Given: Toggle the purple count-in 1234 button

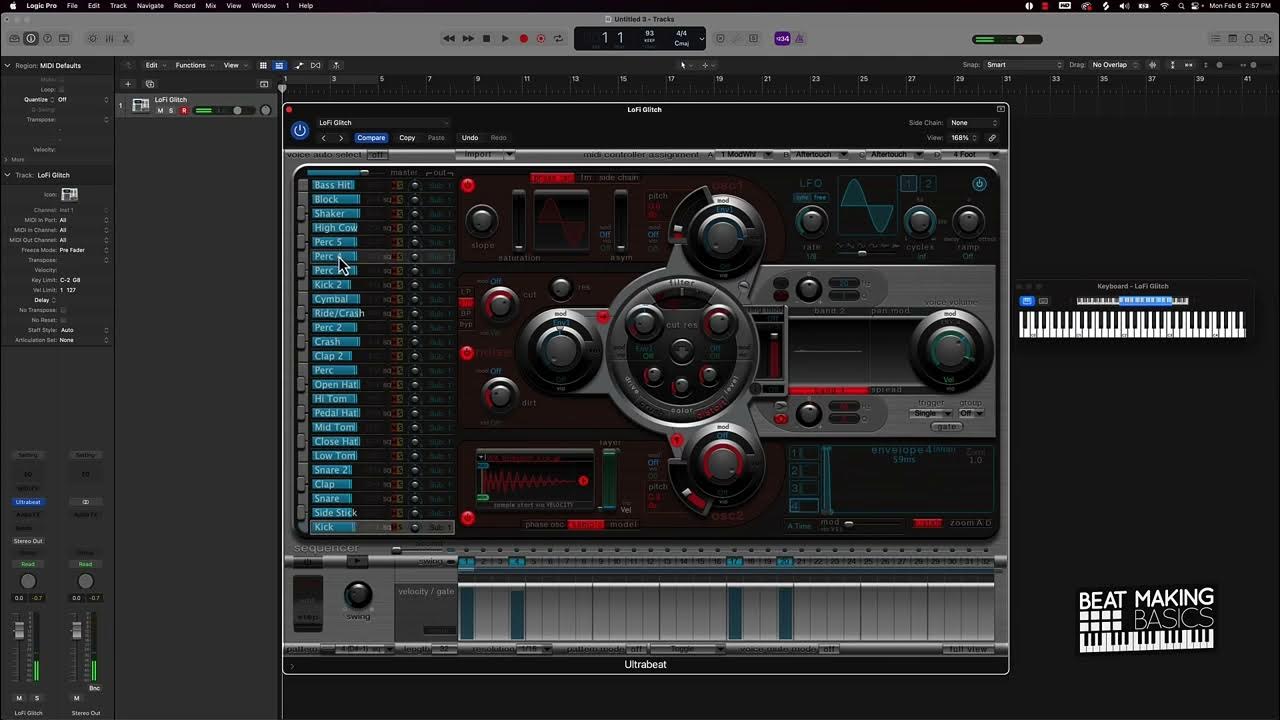Looking at the screenshot, I should pos(782,39).
